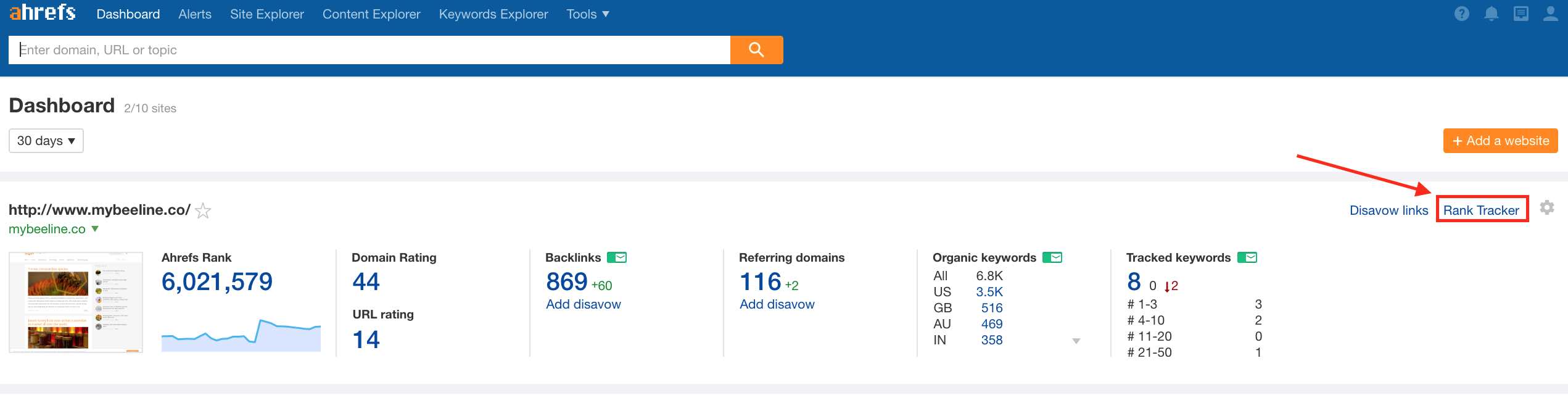Screen dimensions: 1568x395
Task: Star the mybeeline.co site as favorite
Action: 203,211
